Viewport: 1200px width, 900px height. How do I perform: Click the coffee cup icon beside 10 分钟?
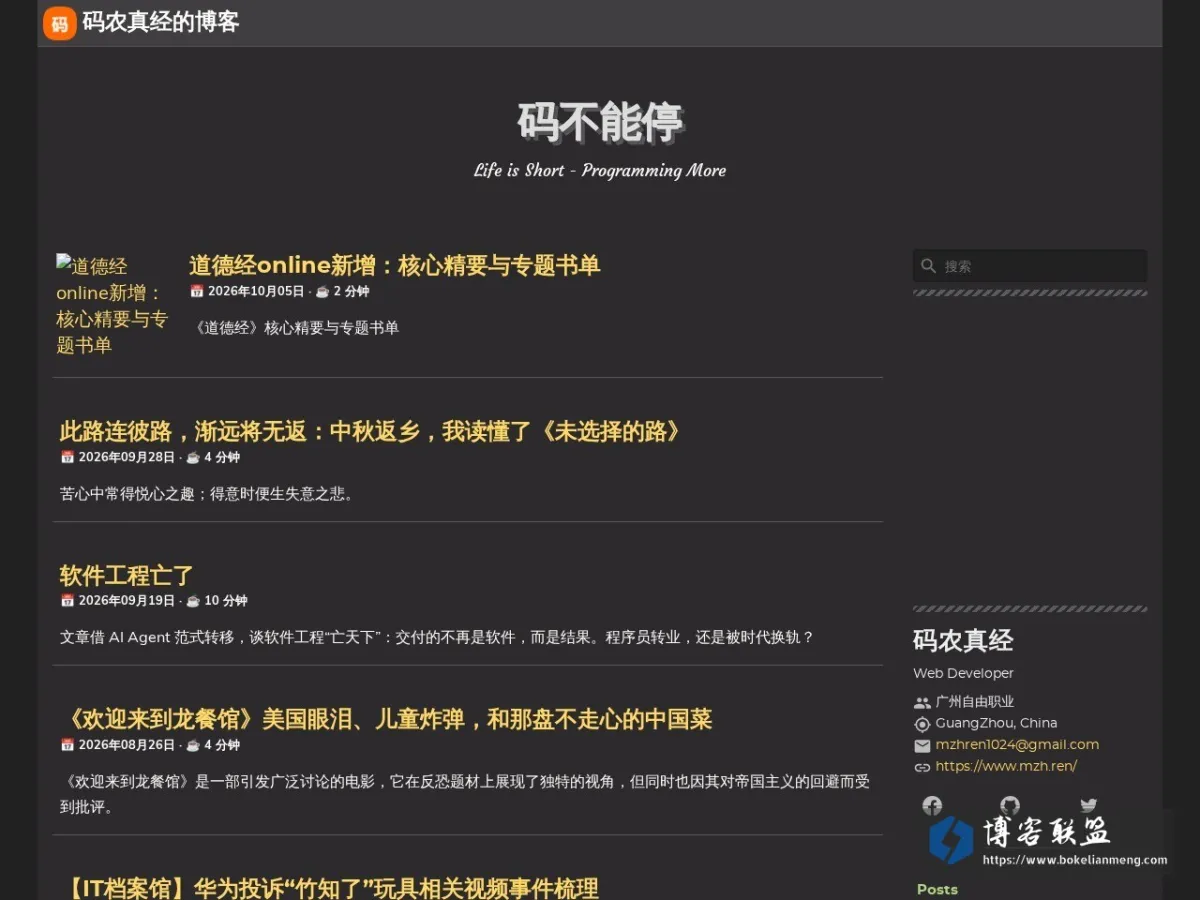click(x=193, y=601)
